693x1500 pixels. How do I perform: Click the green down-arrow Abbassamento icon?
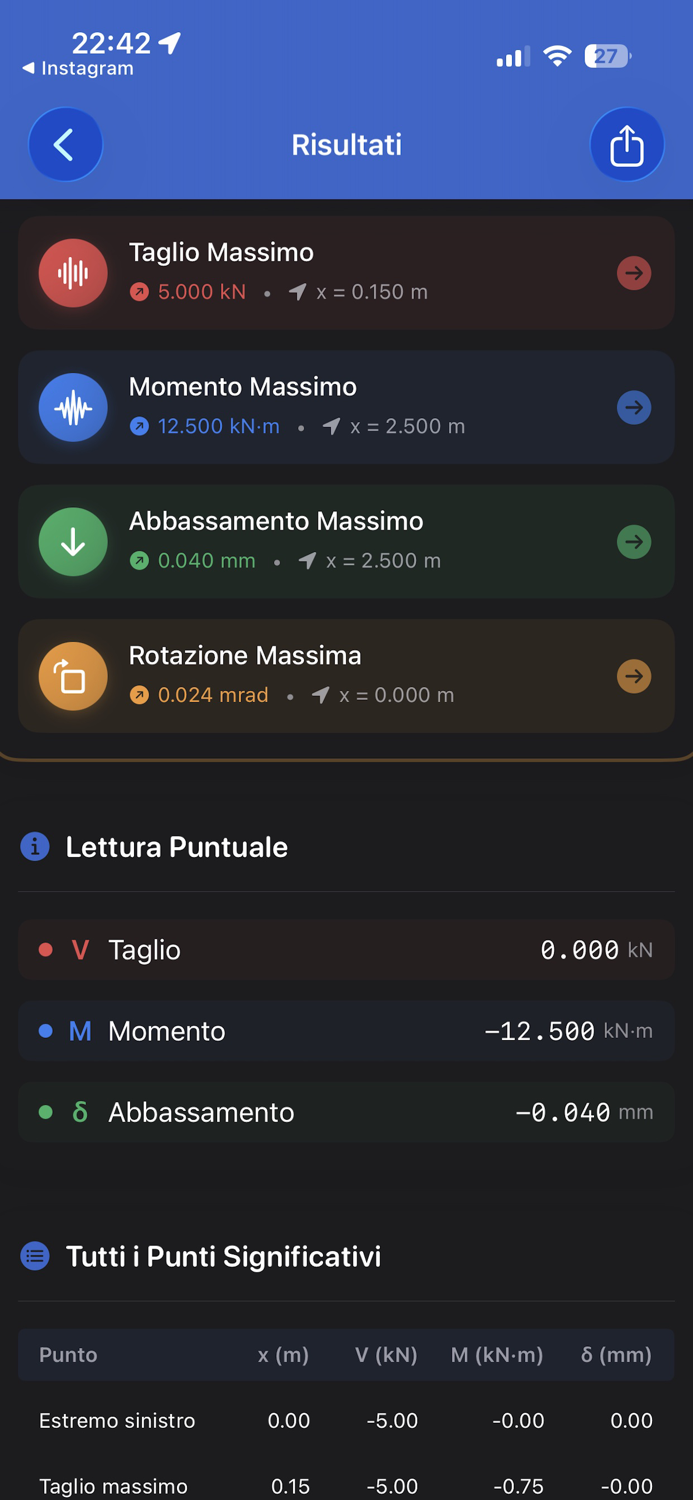(72, 541)
